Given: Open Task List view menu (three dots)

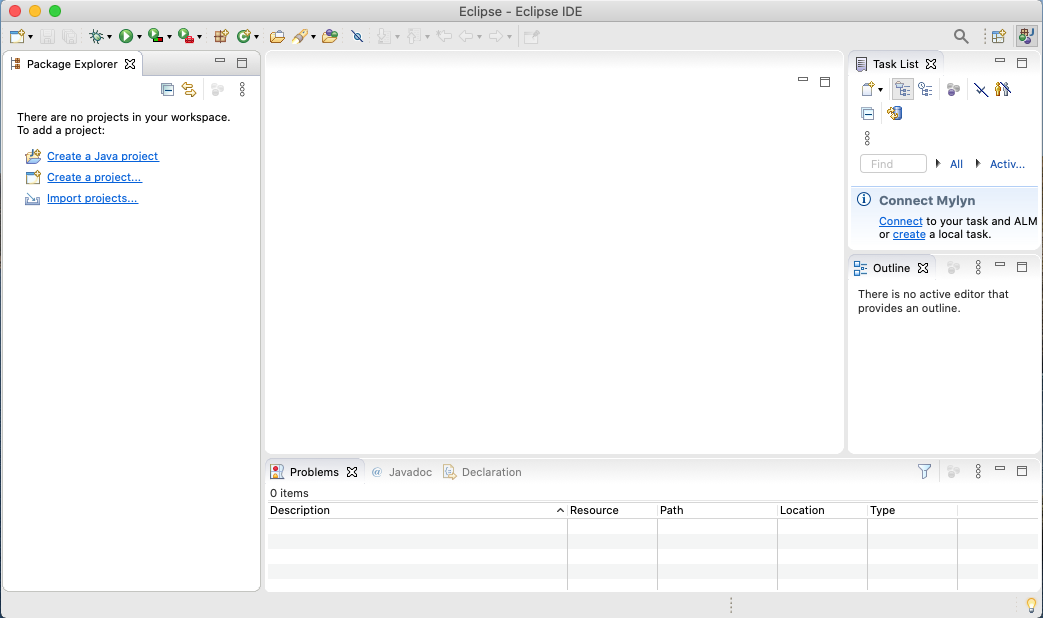Looking at the screenshot, I should [x=867, y=138].
